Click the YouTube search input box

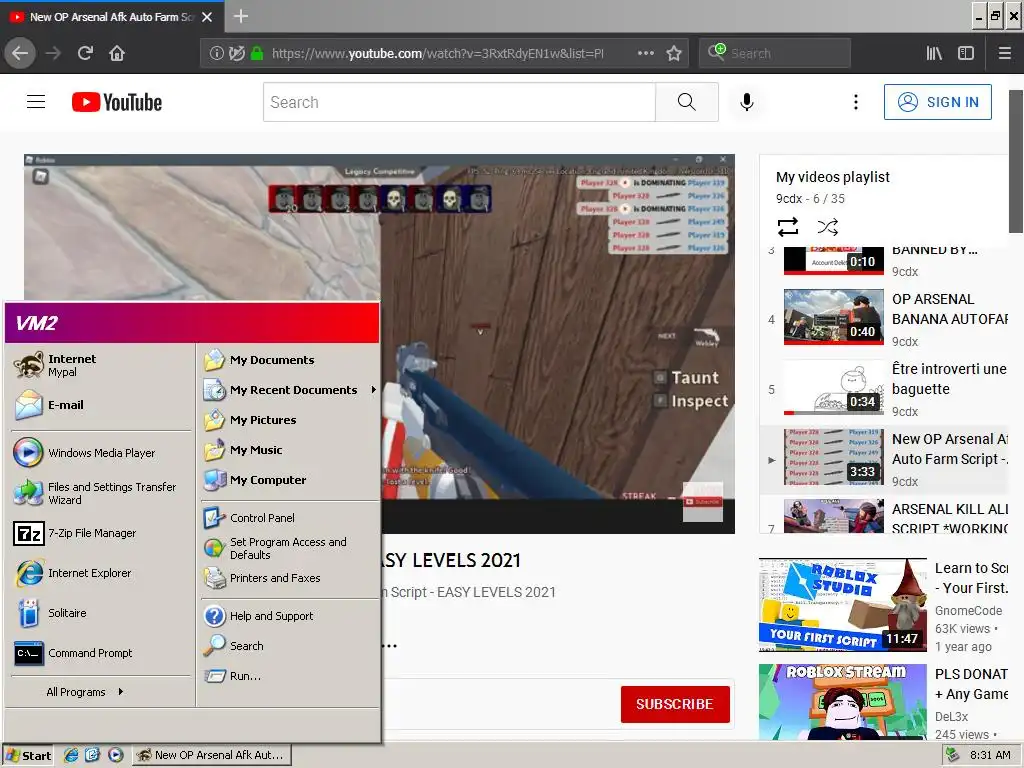click(459, 102)
